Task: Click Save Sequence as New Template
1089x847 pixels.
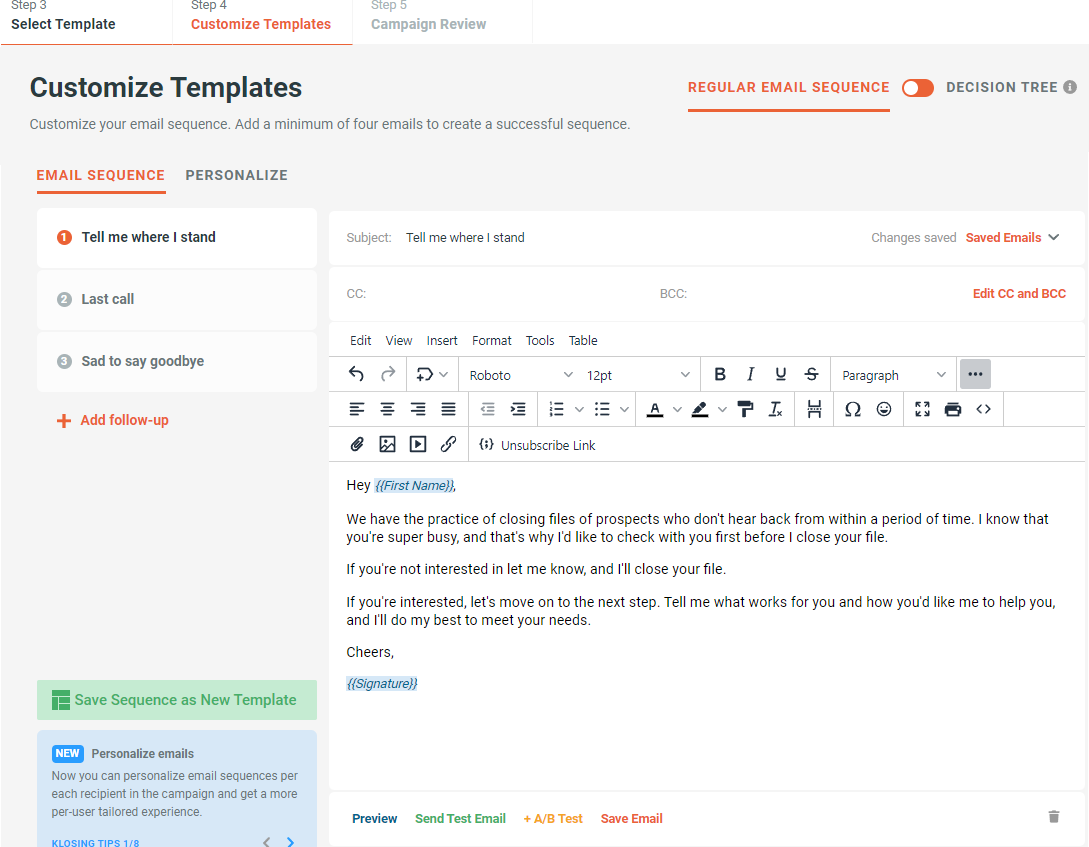Action: coord(177,700)
